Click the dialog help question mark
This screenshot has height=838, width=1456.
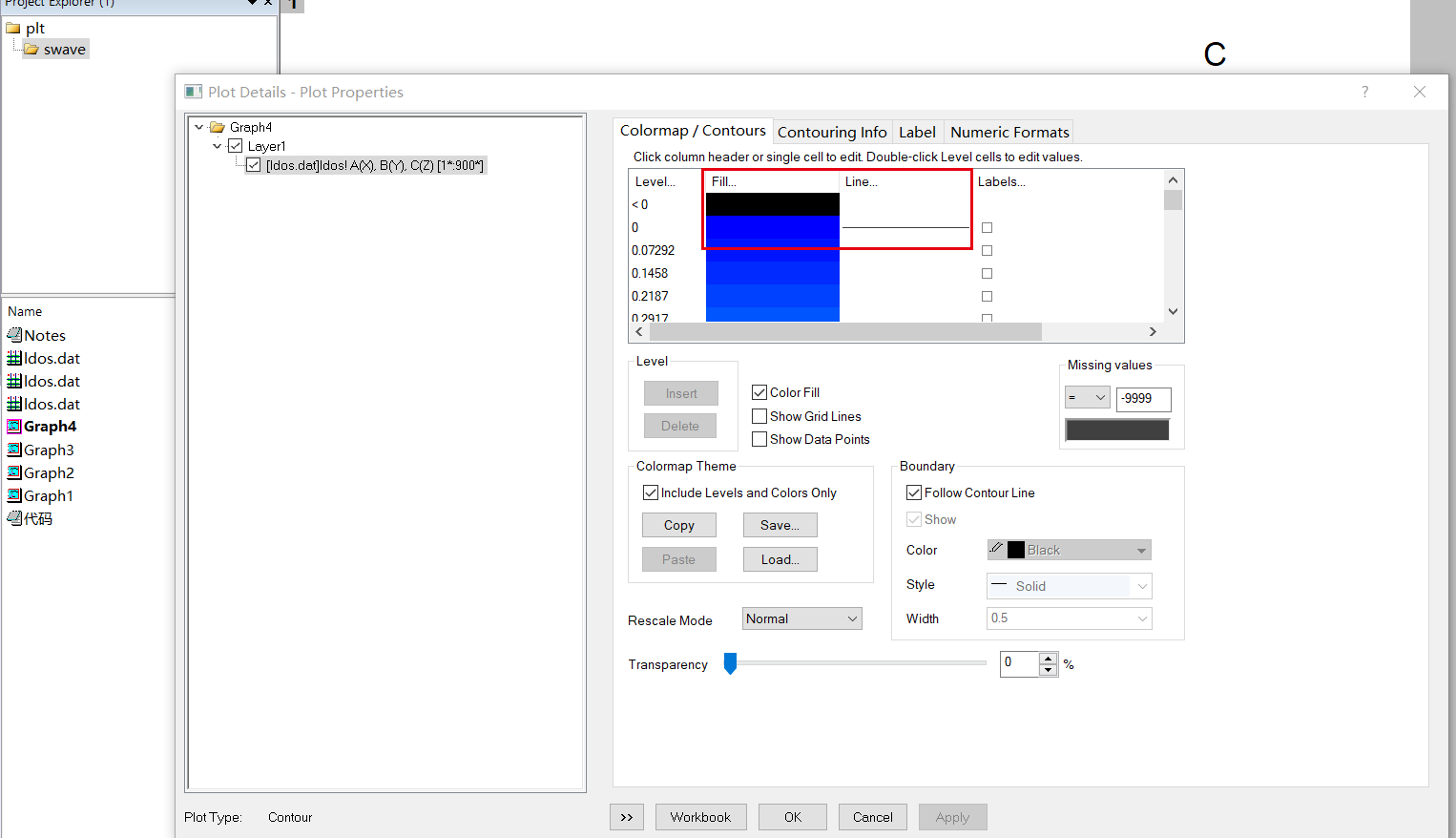[1364, 92]
